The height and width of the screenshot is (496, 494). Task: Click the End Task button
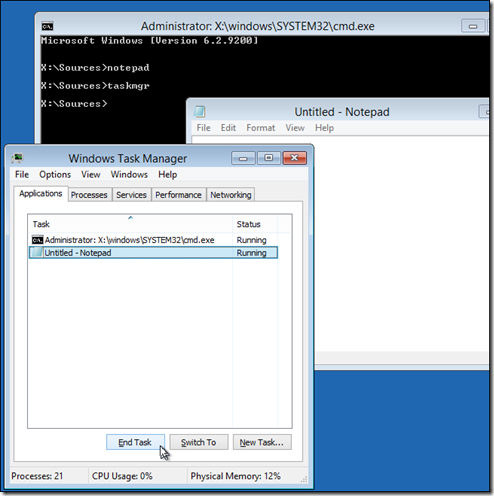coord(135,442)
